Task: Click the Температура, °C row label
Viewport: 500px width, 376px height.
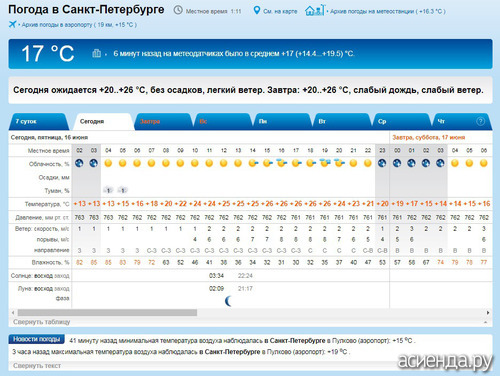Action: click(x=47, y=204)
